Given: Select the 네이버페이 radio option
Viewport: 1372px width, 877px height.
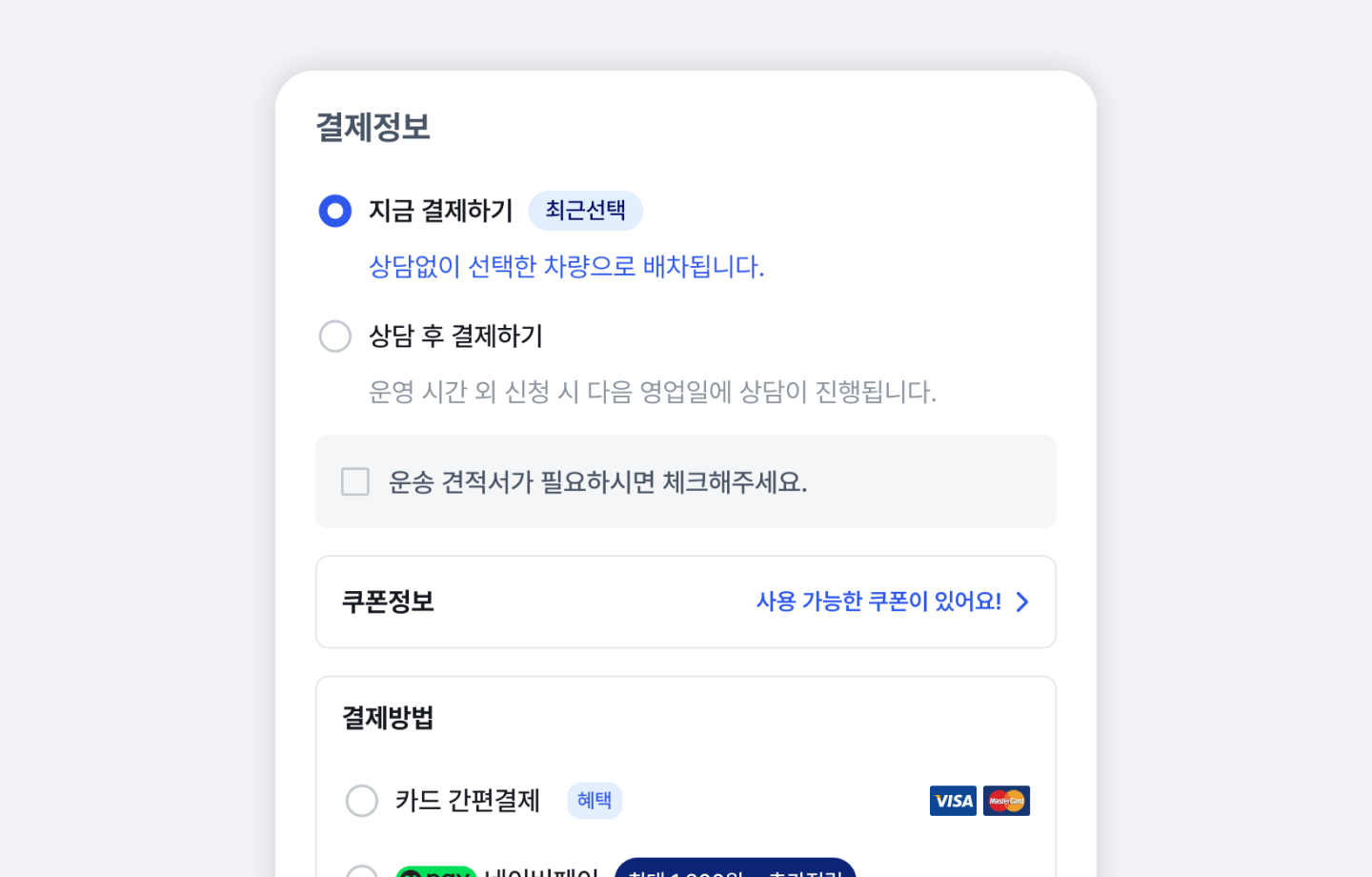Looking at the screenshot, I should pyautogui.click(x=362, y=872).
